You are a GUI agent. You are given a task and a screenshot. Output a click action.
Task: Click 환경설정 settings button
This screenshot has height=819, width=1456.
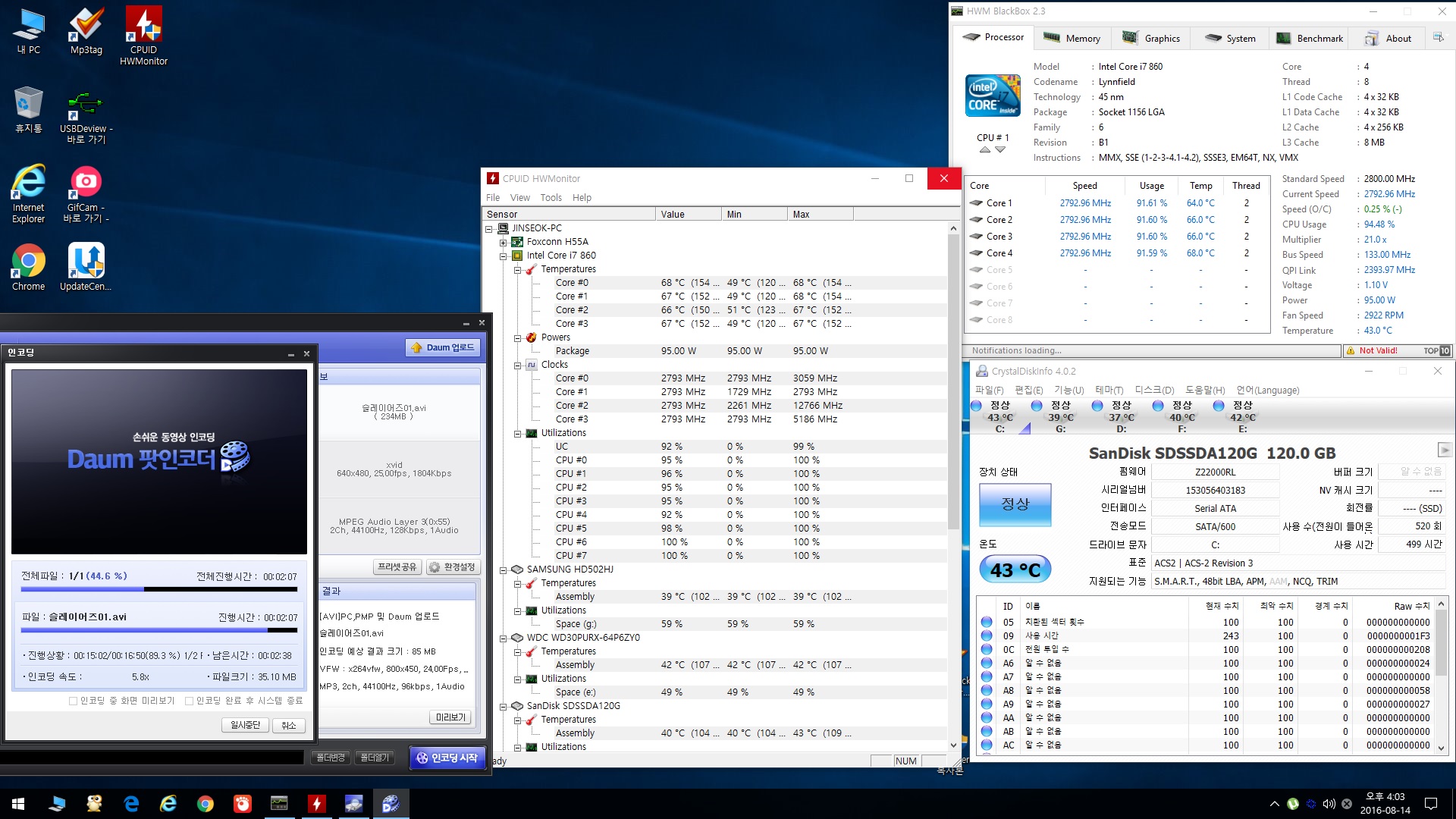pos(453,566)
